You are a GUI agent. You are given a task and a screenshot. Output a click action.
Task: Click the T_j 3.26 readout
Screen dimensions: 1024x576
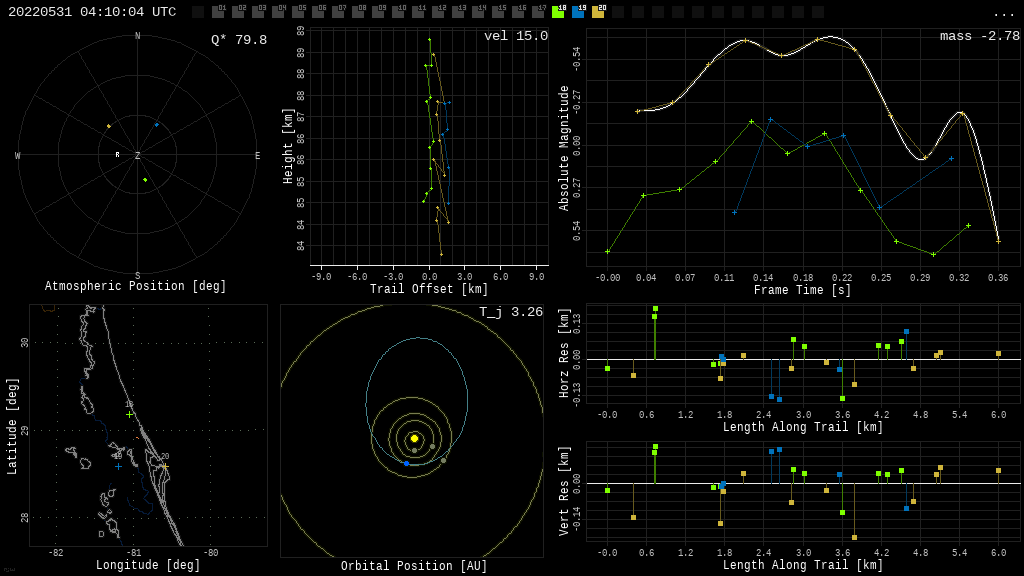(x=510, y=312)
